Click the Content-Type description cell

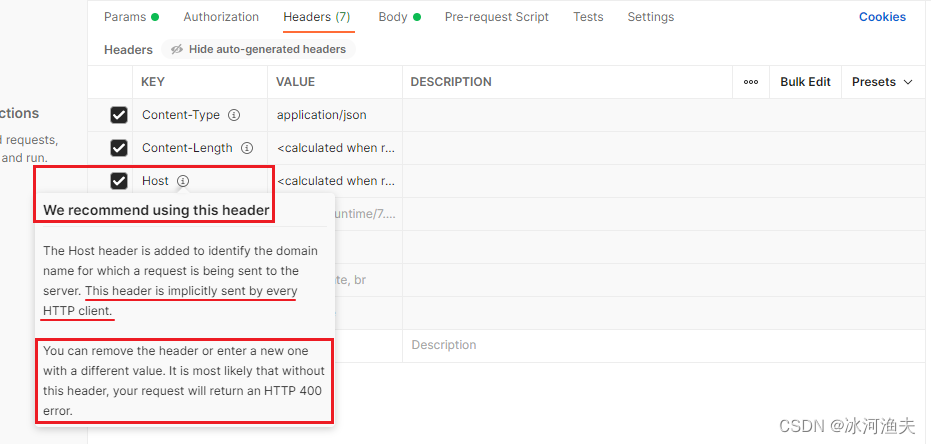pos(666,115)
